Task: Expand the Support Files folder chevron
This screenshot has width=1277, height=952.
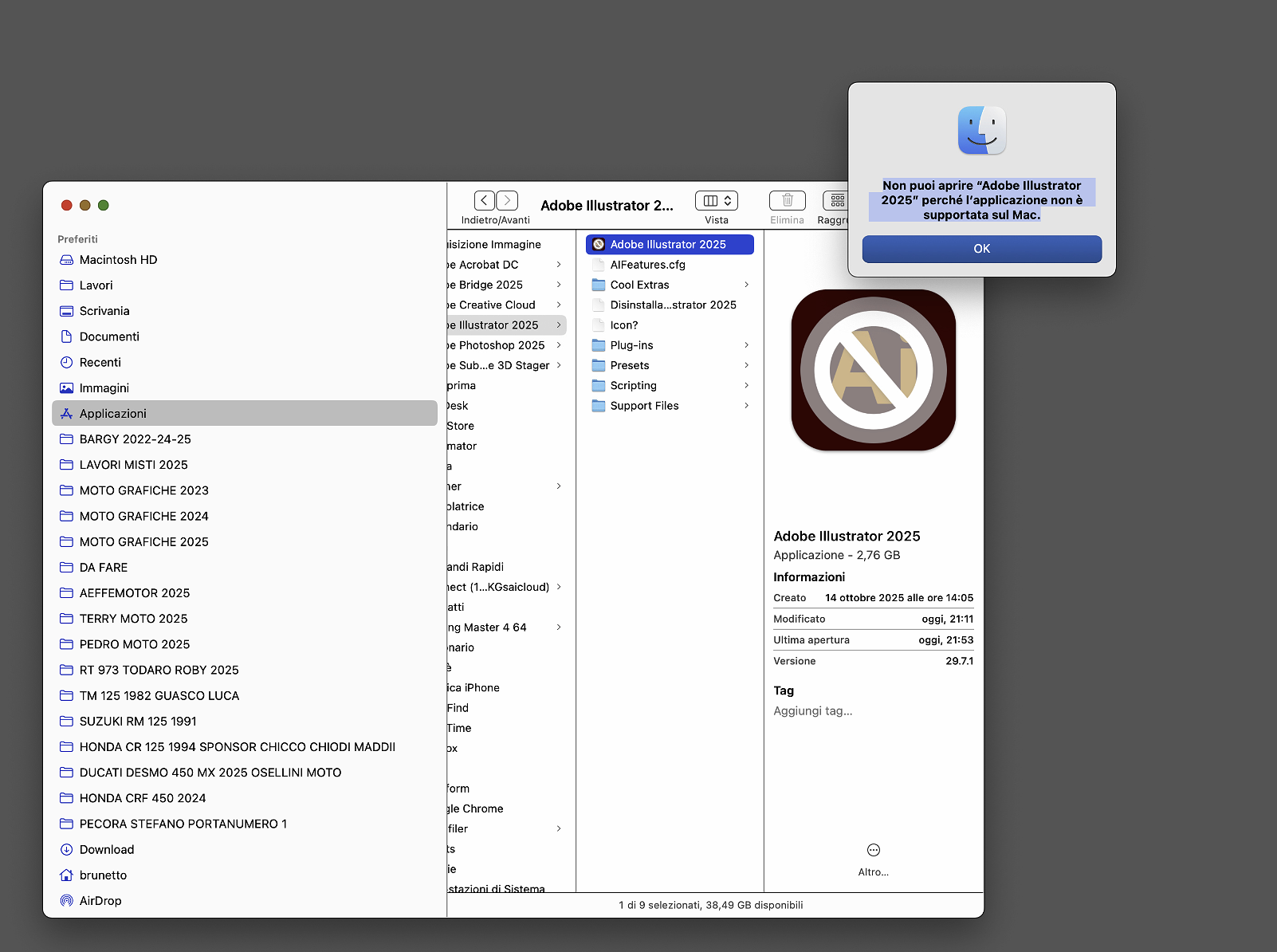Action: [x=746, y=406]
